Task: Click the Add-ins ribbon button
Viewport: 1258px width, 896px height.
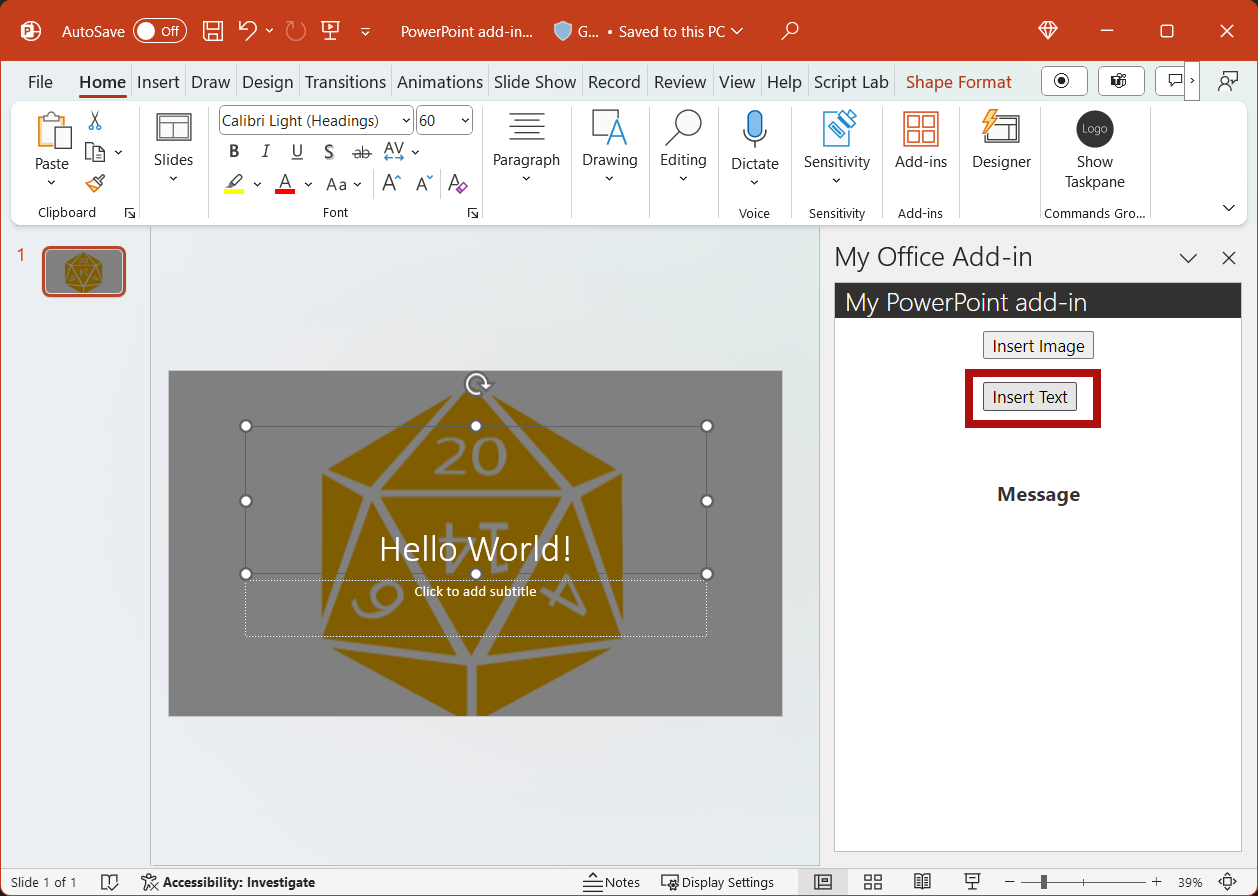Action: pyautogui.click(x=921, y=141)
